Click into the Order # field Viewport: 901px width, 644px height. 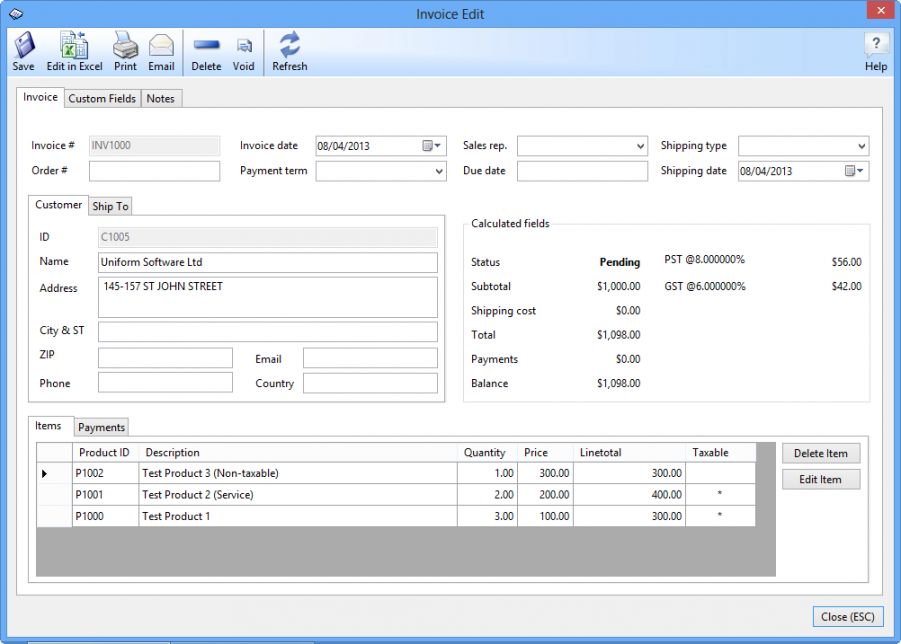click(154, 171)
